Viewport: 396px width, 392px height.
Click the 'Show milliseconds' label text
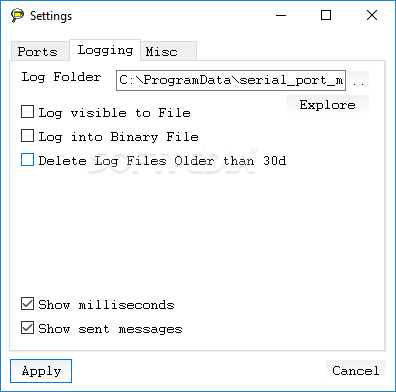[x=106, y=305]
